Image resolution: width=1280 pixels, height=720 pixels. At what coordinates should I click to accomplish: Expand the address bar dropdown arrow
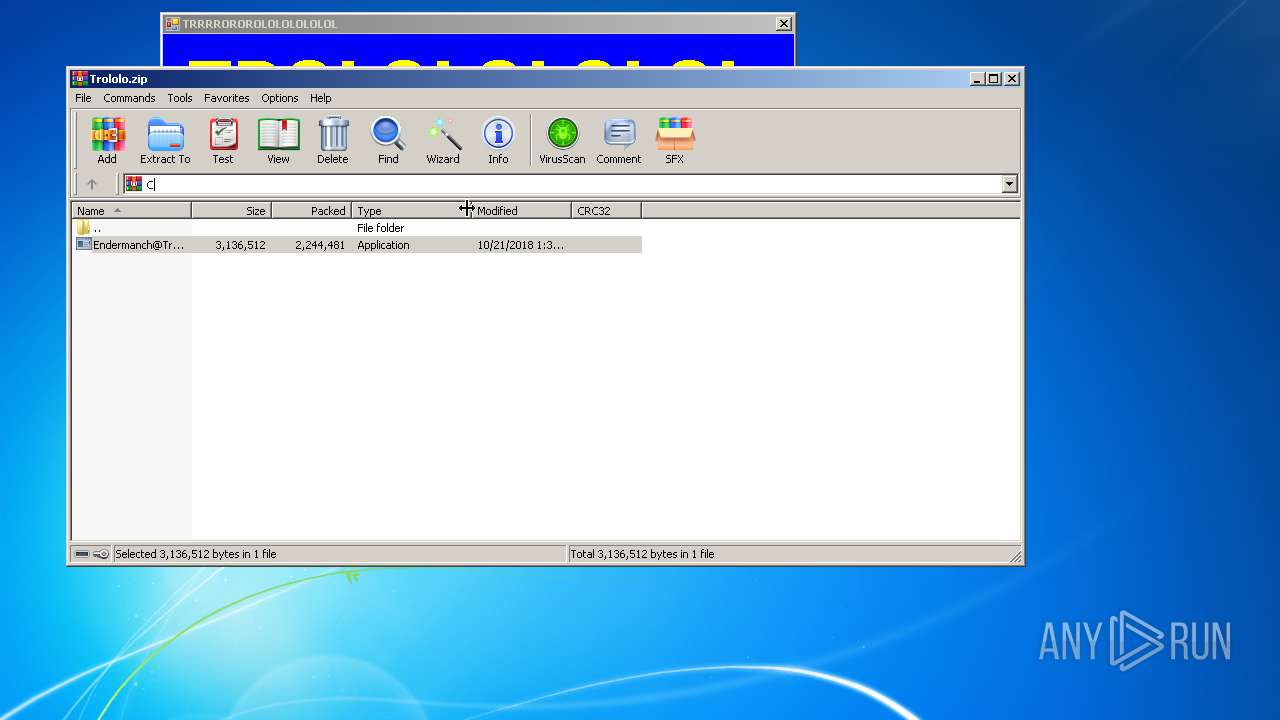click(1009, 184)
